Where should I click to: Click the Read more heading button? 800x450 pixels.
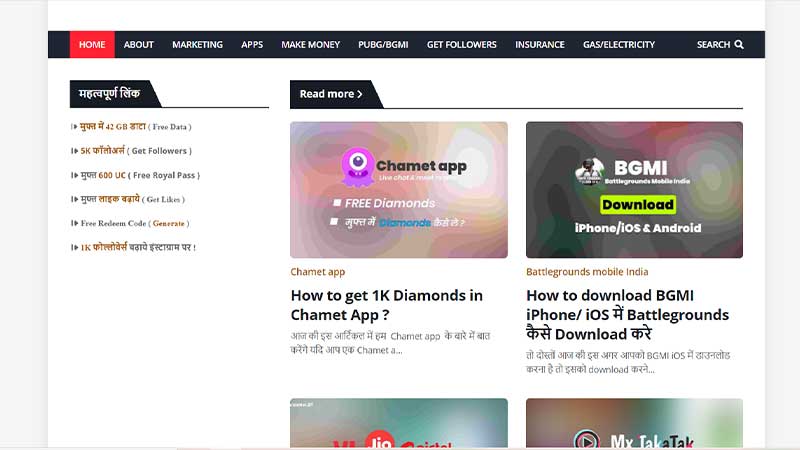(331, 94)
